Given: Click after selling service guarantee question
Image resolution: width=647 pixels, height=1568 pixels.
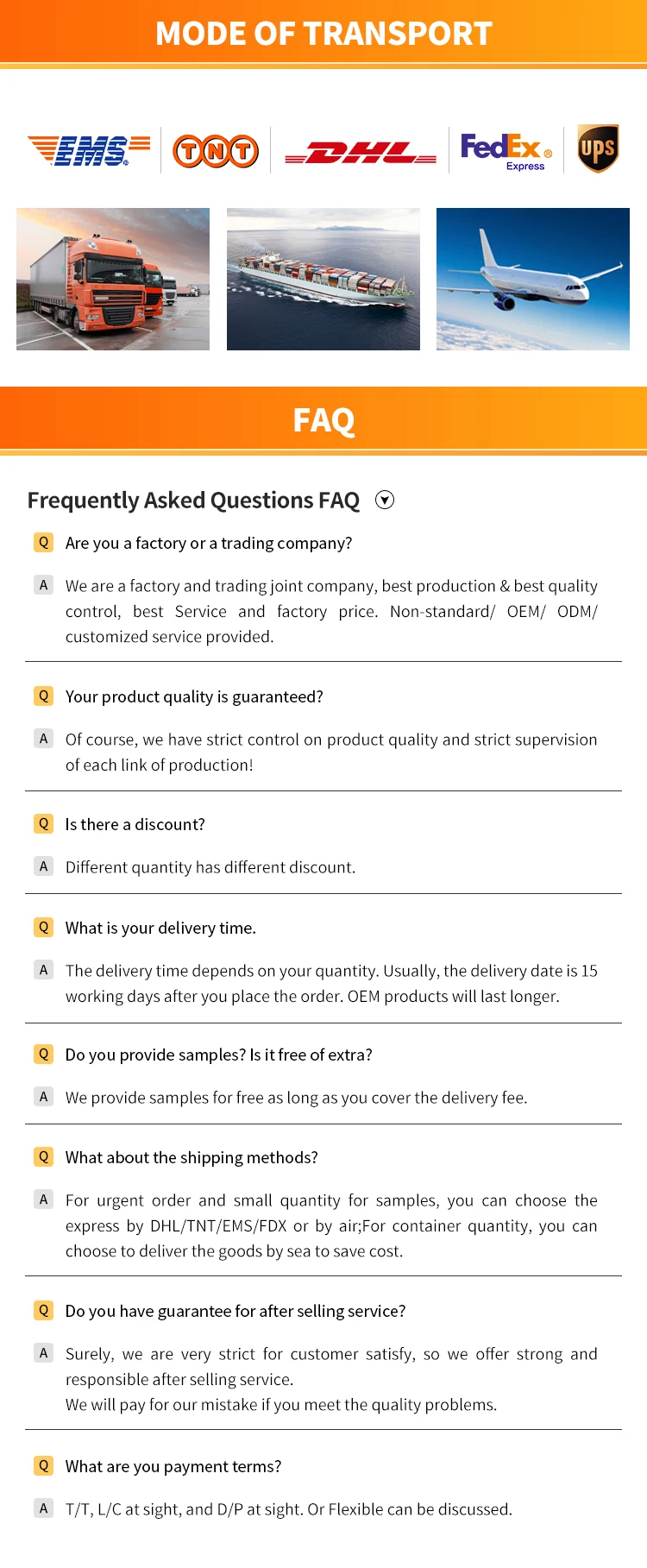Looking at the screenshot, I should tap(236, 1311).
